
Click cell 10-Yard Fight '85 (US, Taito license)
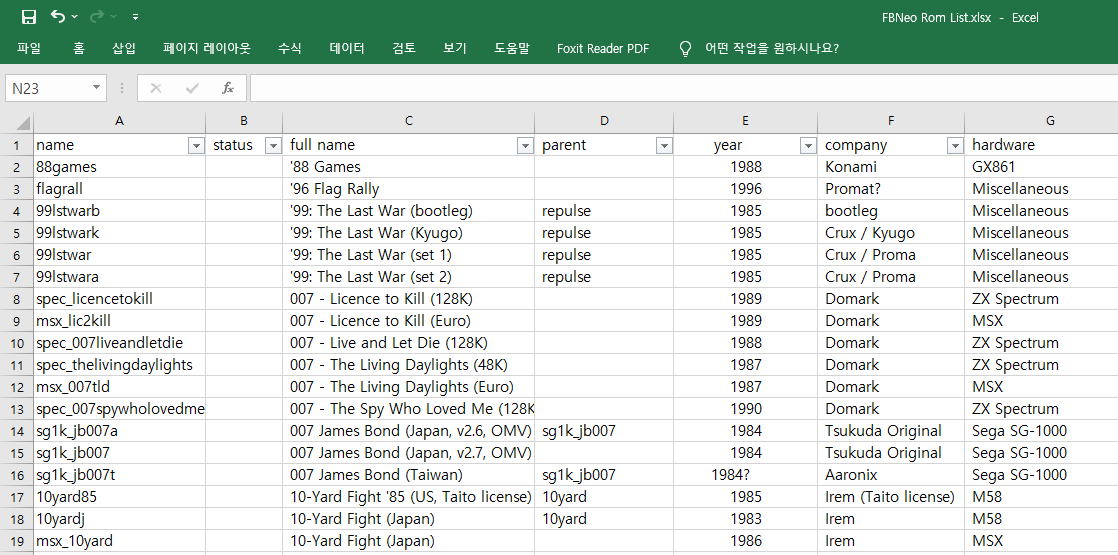click(409, 497)
